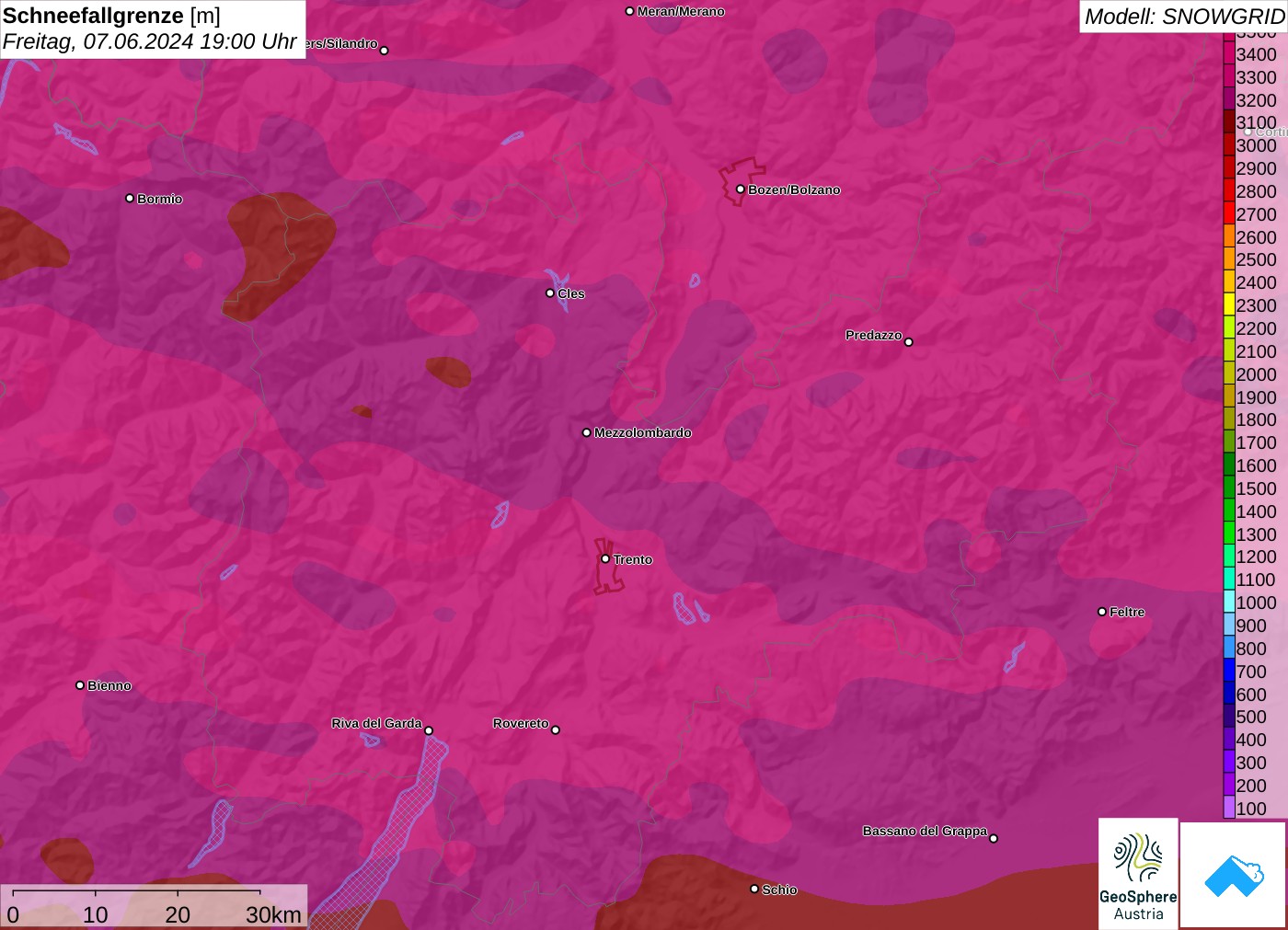Select the 2300 m yellow legend color
The width and height of the screenshot is (1288, 930).
pos(1229,304)
